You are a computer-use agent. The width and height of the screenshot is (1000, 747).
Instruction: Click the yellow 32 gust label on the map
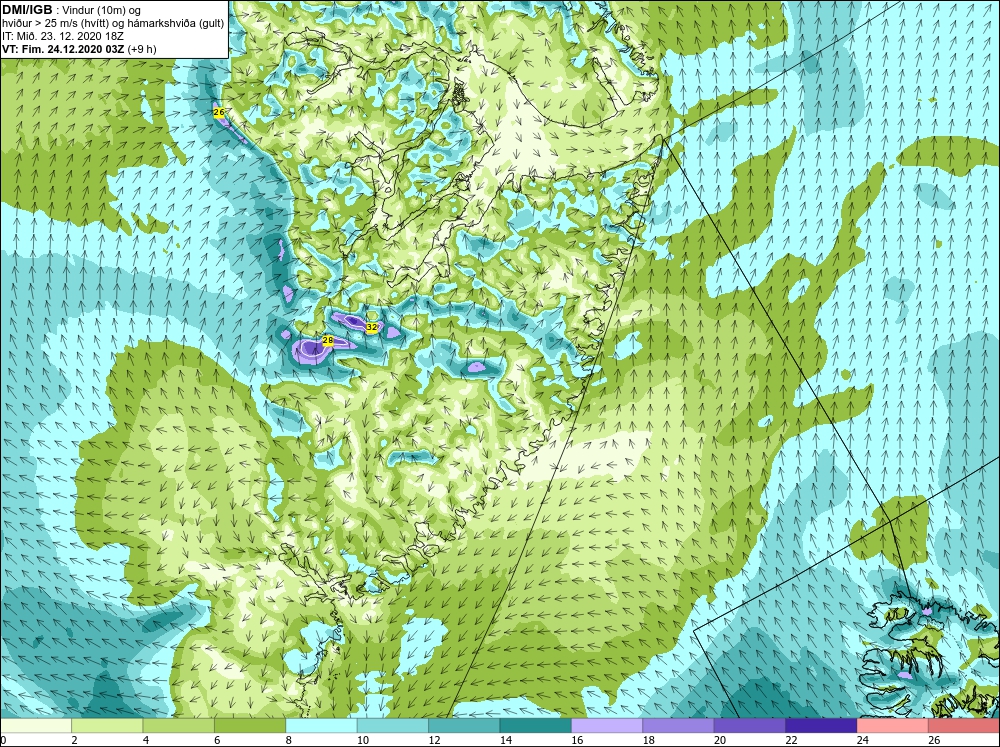point(372,327)
